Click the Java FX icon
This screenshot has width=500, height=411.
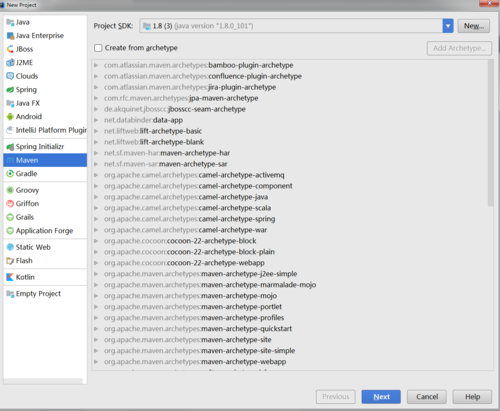10,103
